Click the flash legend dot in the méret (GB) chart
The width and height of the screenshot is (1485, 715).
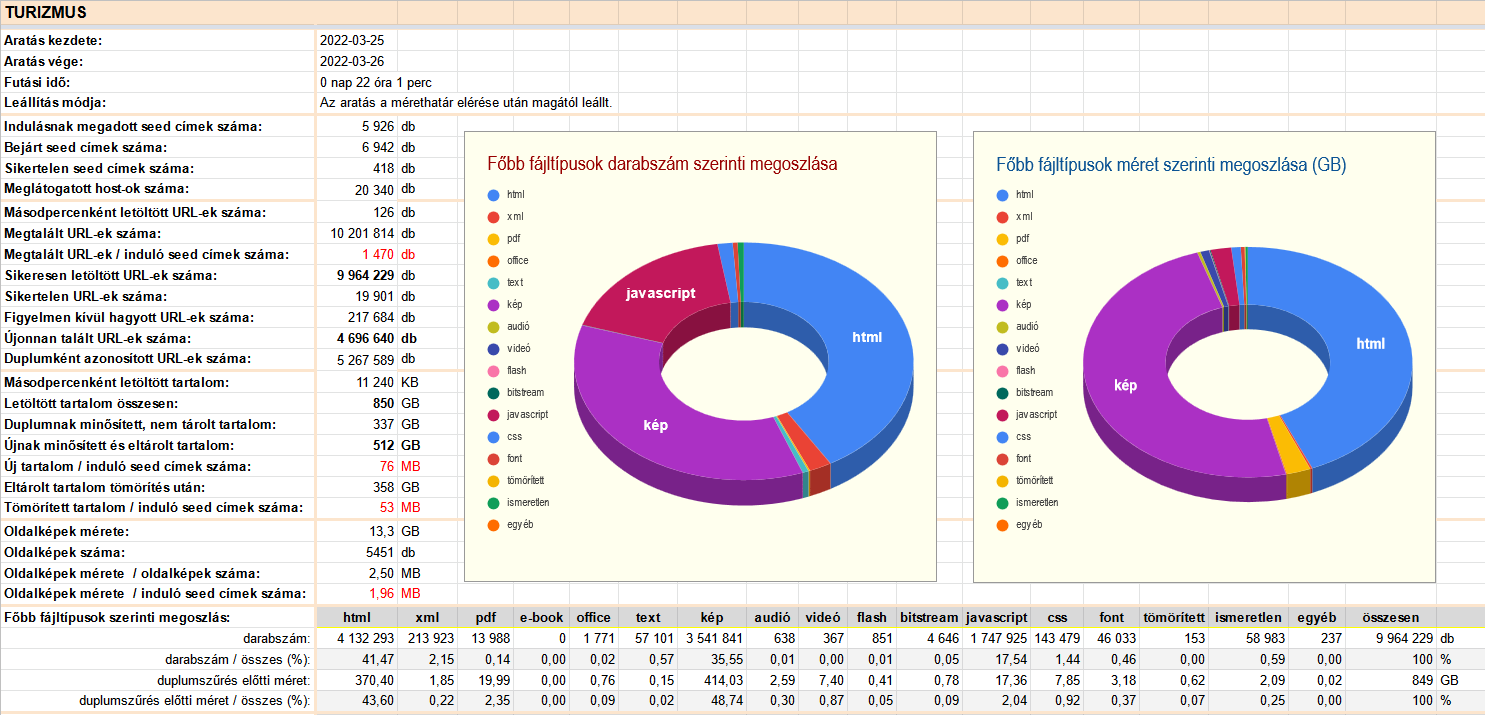1002,371
